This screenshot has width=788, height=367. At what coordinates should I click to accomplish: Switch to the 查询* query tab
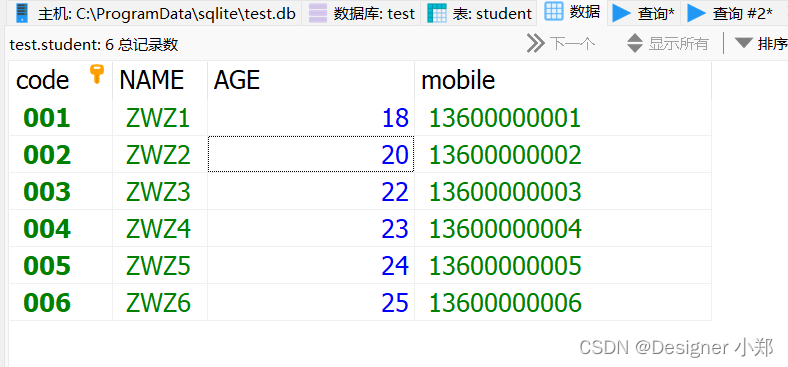(x=643, y=13)
